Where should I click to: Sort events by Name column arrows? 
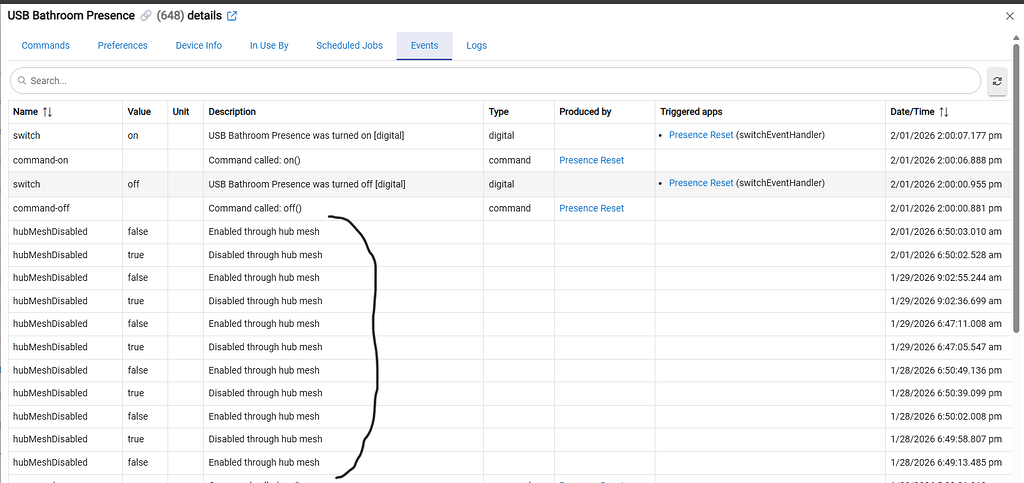click(x=47, y=112)
